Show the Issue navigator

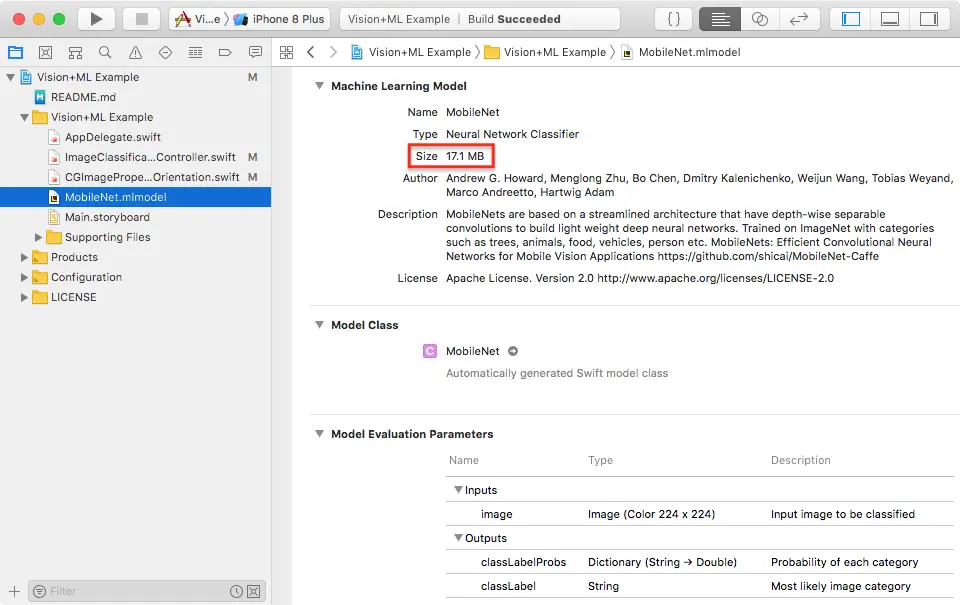[x=135, y=53]
